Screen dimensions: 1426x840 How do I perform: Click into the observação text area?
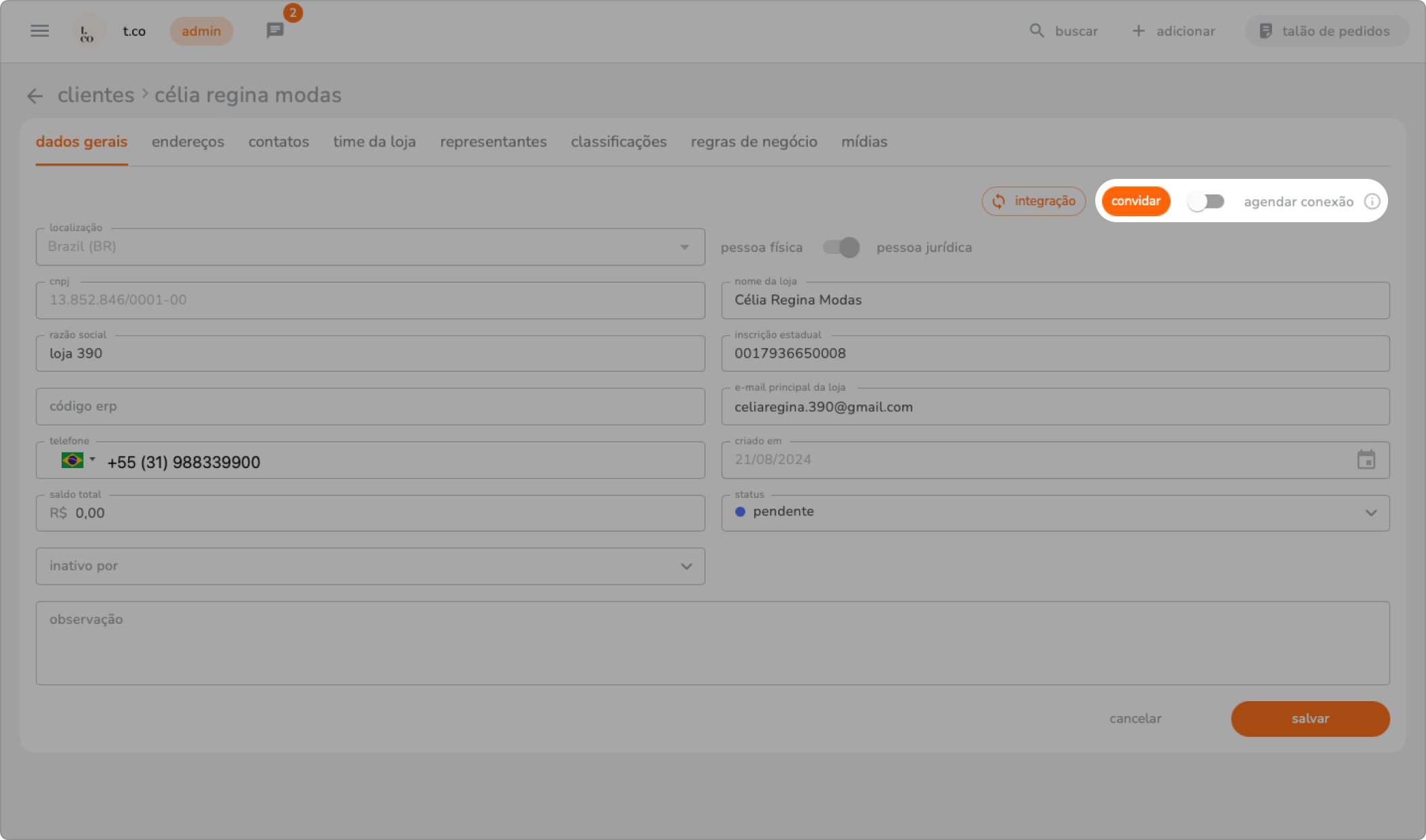712,644
